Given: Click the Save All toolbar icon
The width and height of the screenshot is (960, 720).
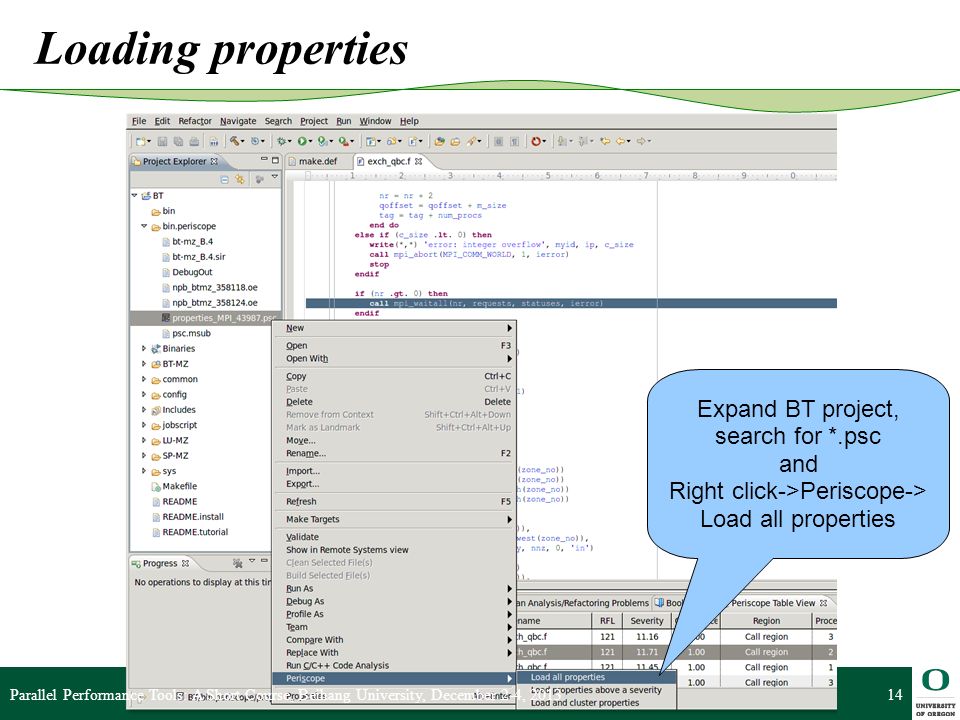Looking at the screenshot, I should pyautogui.click(x=178, y=141).
